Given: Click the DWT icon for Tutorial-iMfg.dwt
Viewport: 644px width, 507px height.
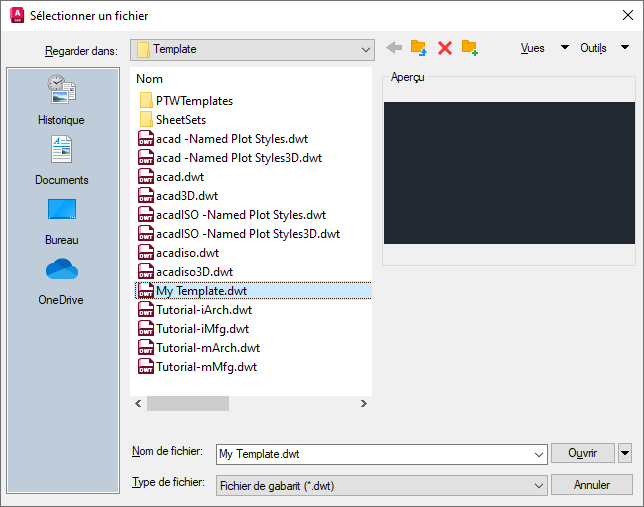Looking at the screenshot, I should [x=146, y=329].
